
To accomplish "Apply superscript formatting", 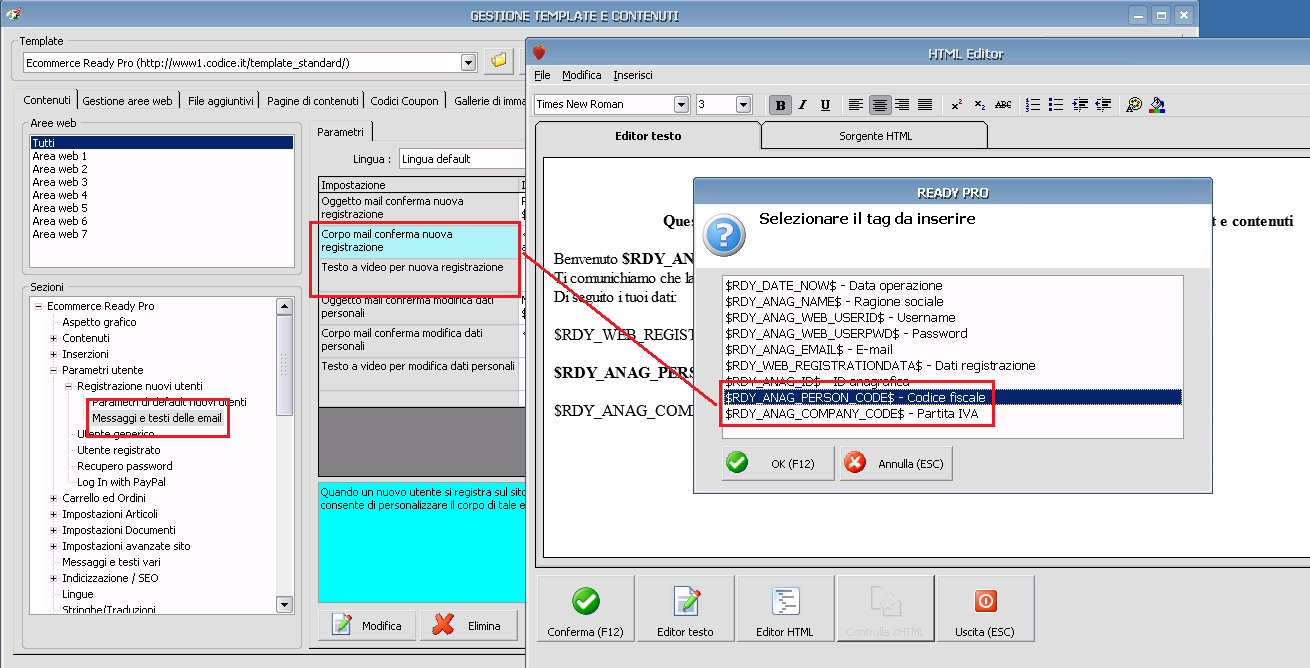I will [x=957, y=105].
